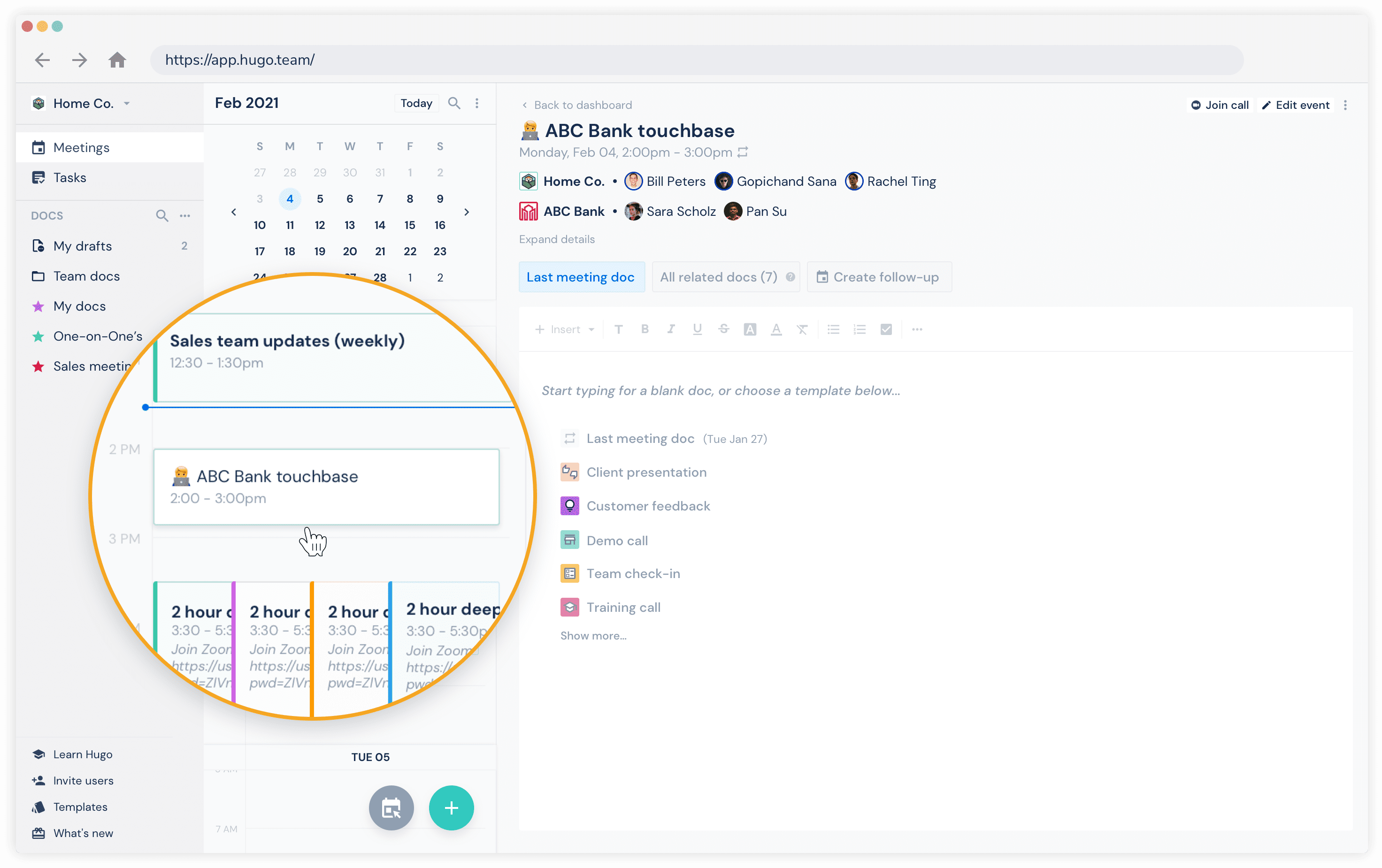Go to previous calendar month
The height and width of the screenshot is (868, 1382).
pyautogui.click(x=234, y=212)
